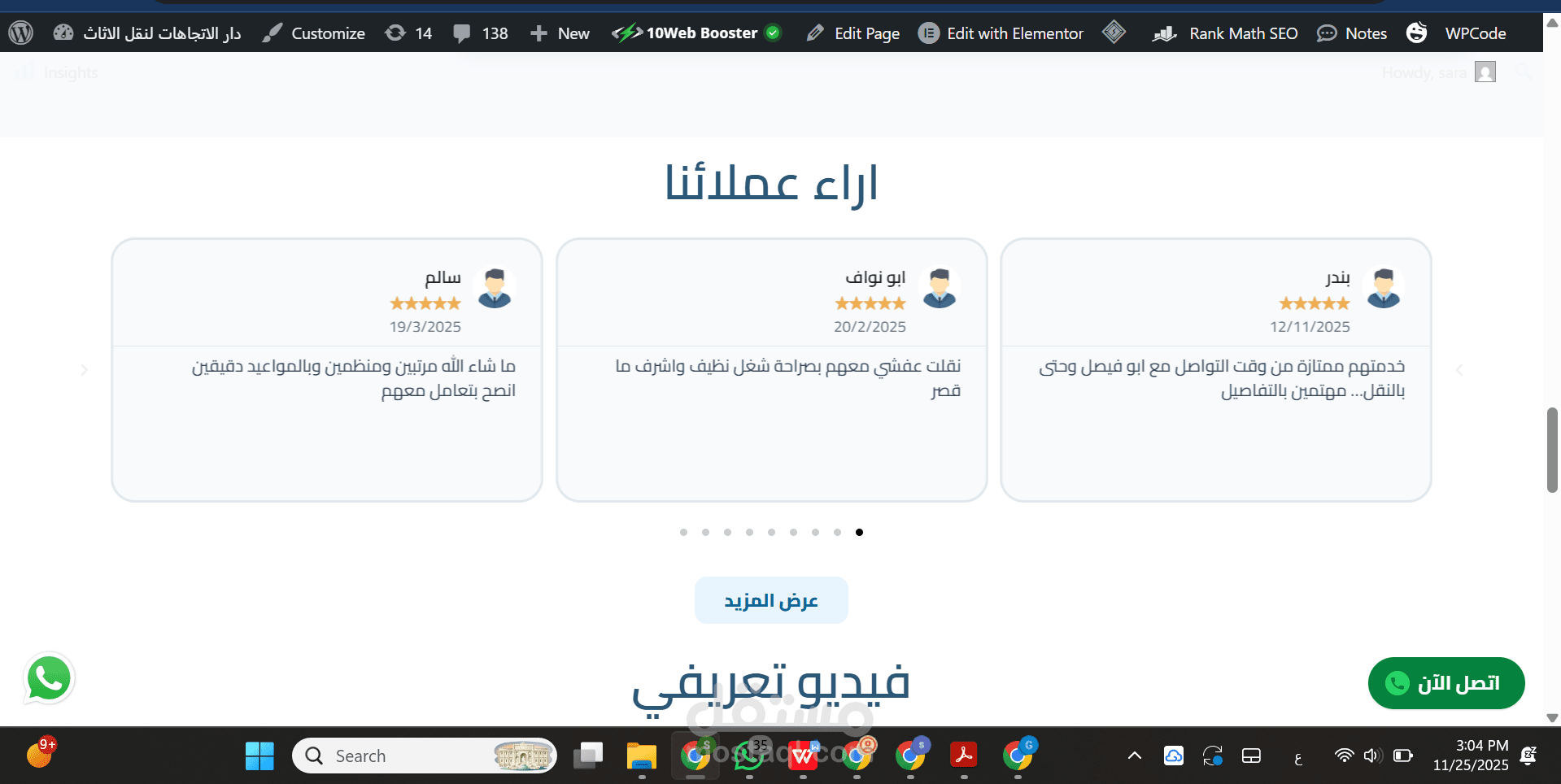
Task: Click the green اتصل الآن call button
Action: pos(1446,683)
